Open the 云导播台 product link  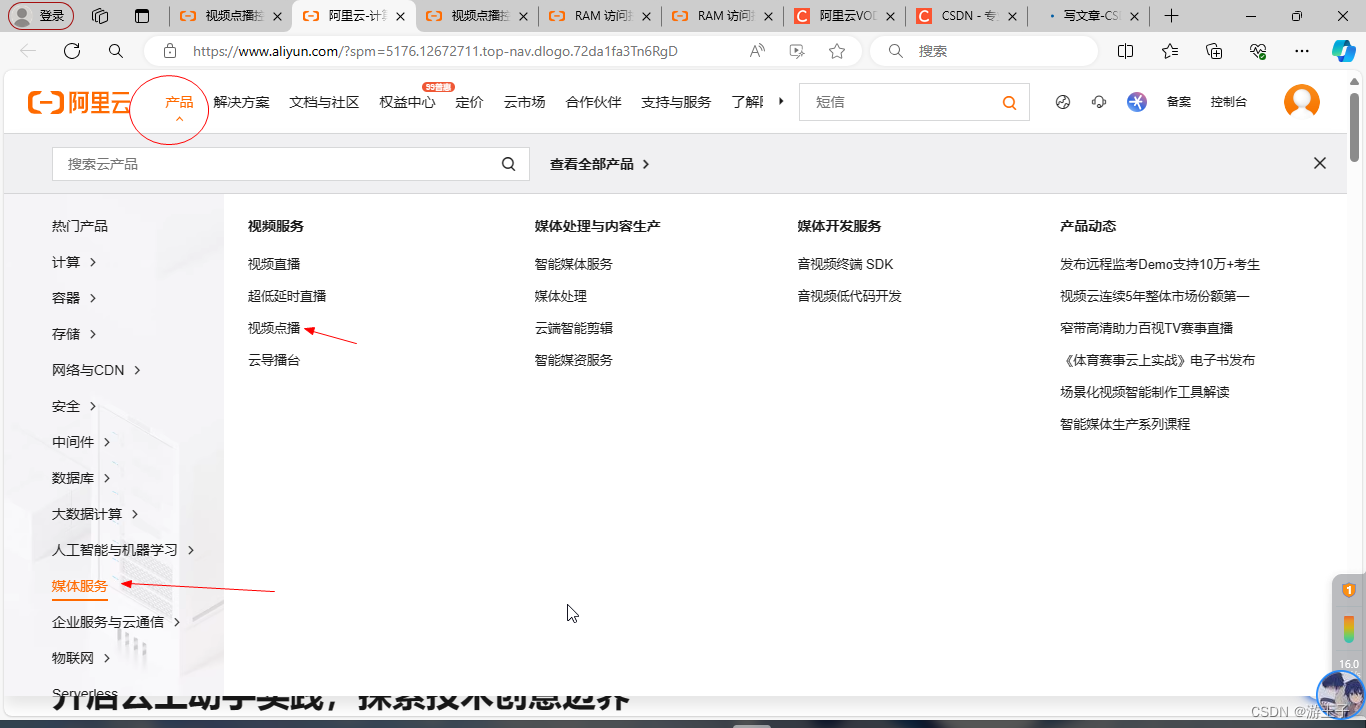pyautogui.click(x=274, y=360)
